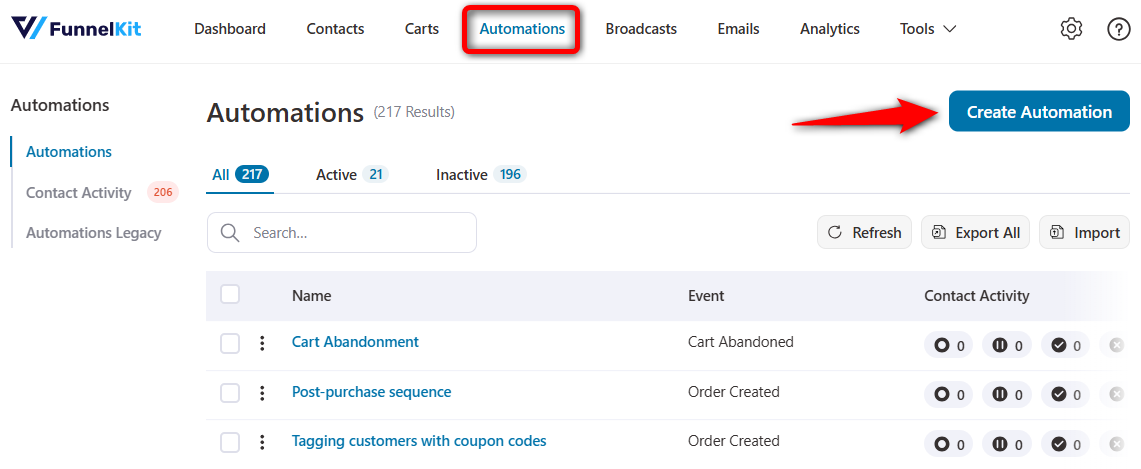Click the Cart Abandoned event cell

click(x=741, y=341)
